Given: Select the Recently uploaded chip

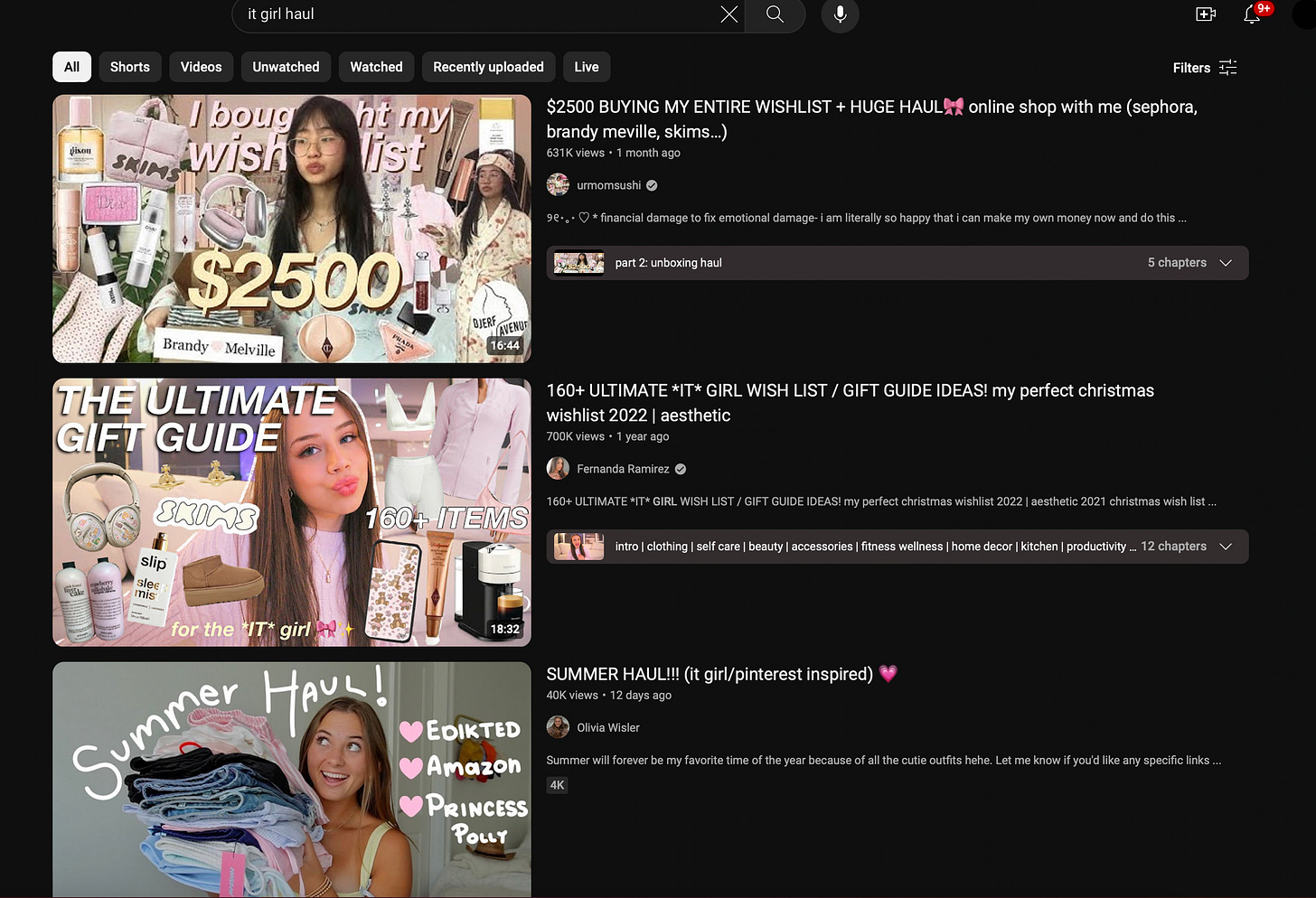Looking at the screenshot, I should pos(488,67).
